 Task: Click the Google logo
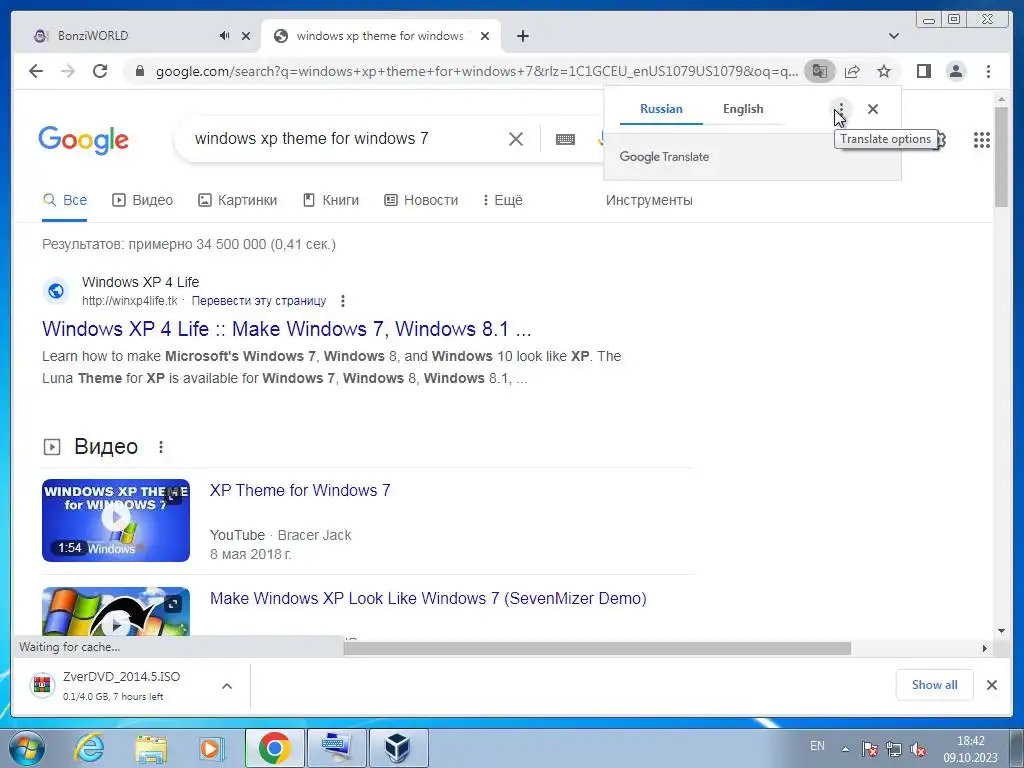tap(83, 140)
